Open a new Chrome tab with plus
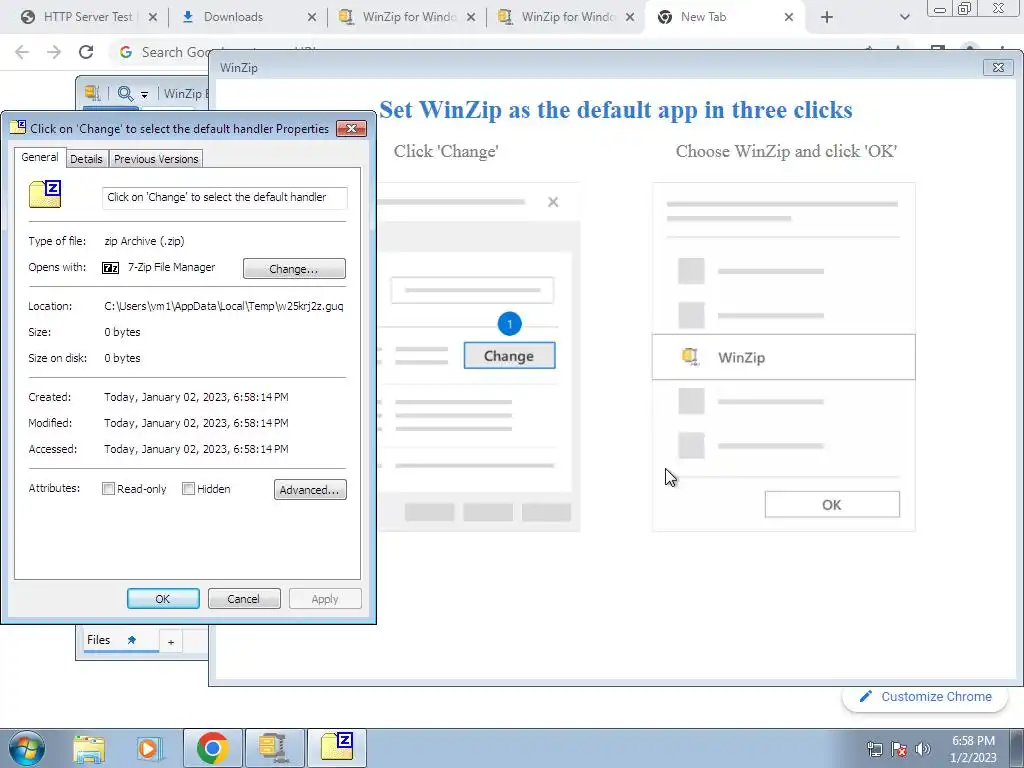The image size is (1024, 768). click(827, 18)
